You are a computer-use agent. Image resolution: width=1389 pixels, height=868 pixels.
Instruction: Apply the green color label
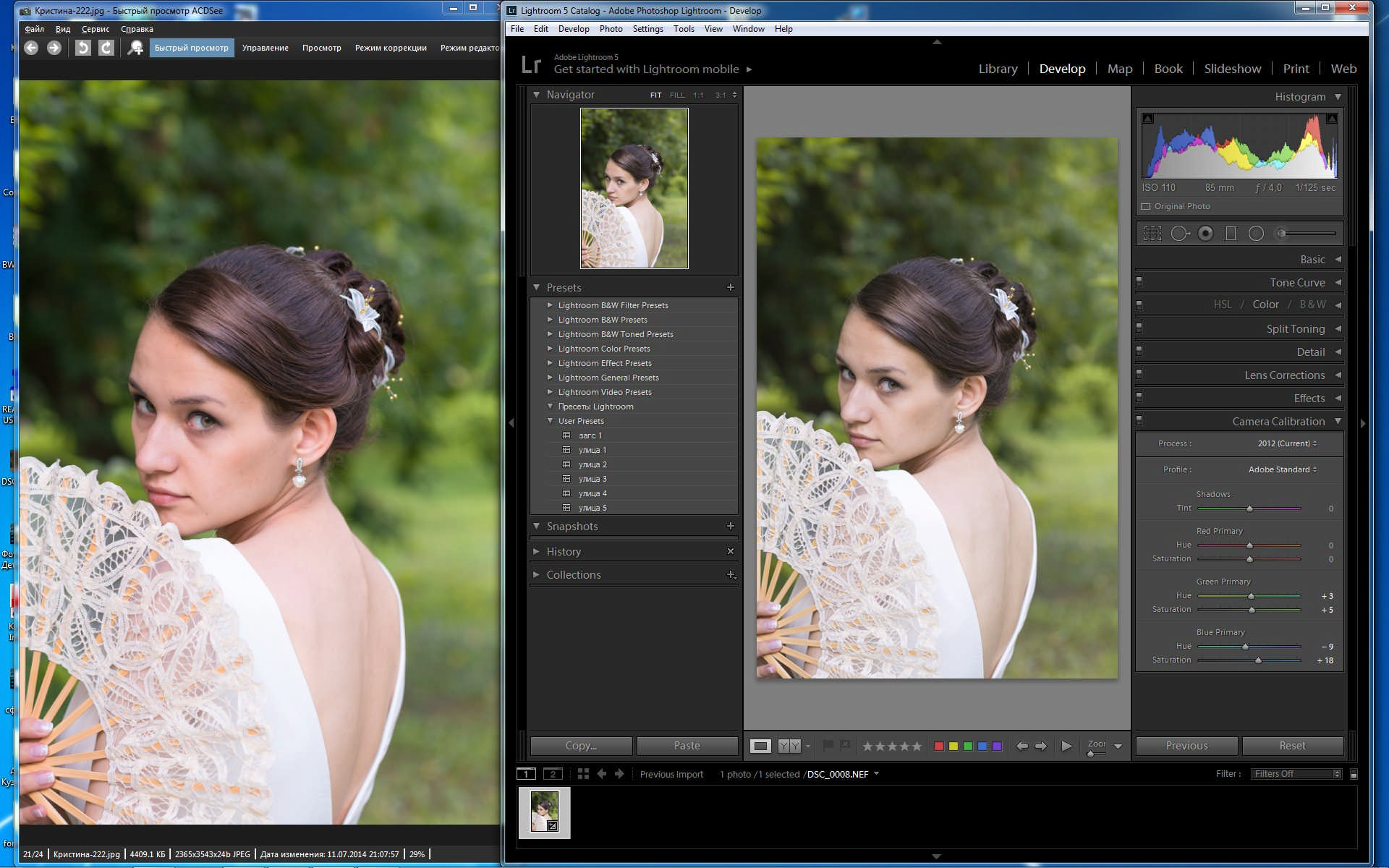tap(967, 746)
